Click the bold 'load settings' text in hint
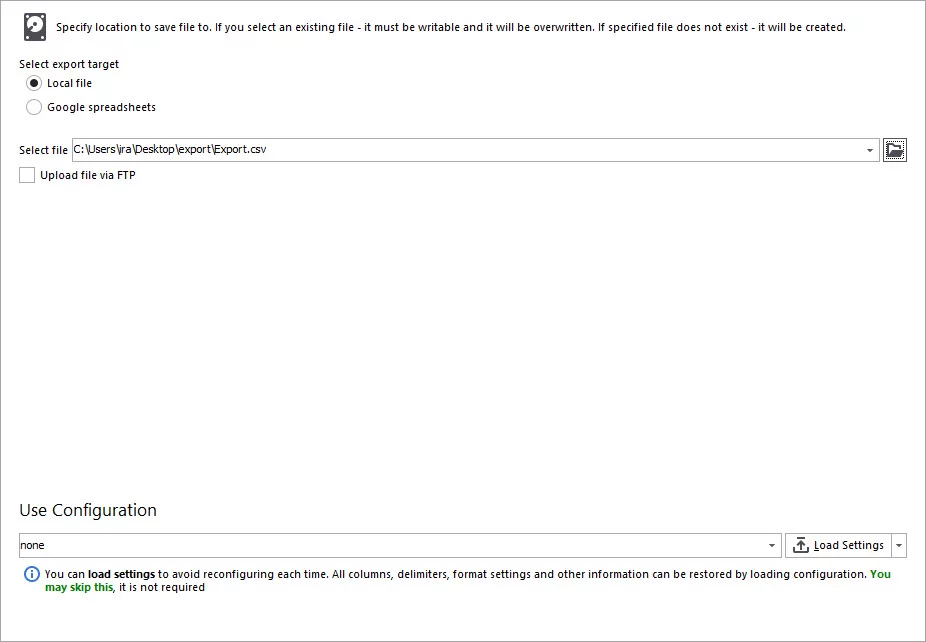 [x=121, y=574]
